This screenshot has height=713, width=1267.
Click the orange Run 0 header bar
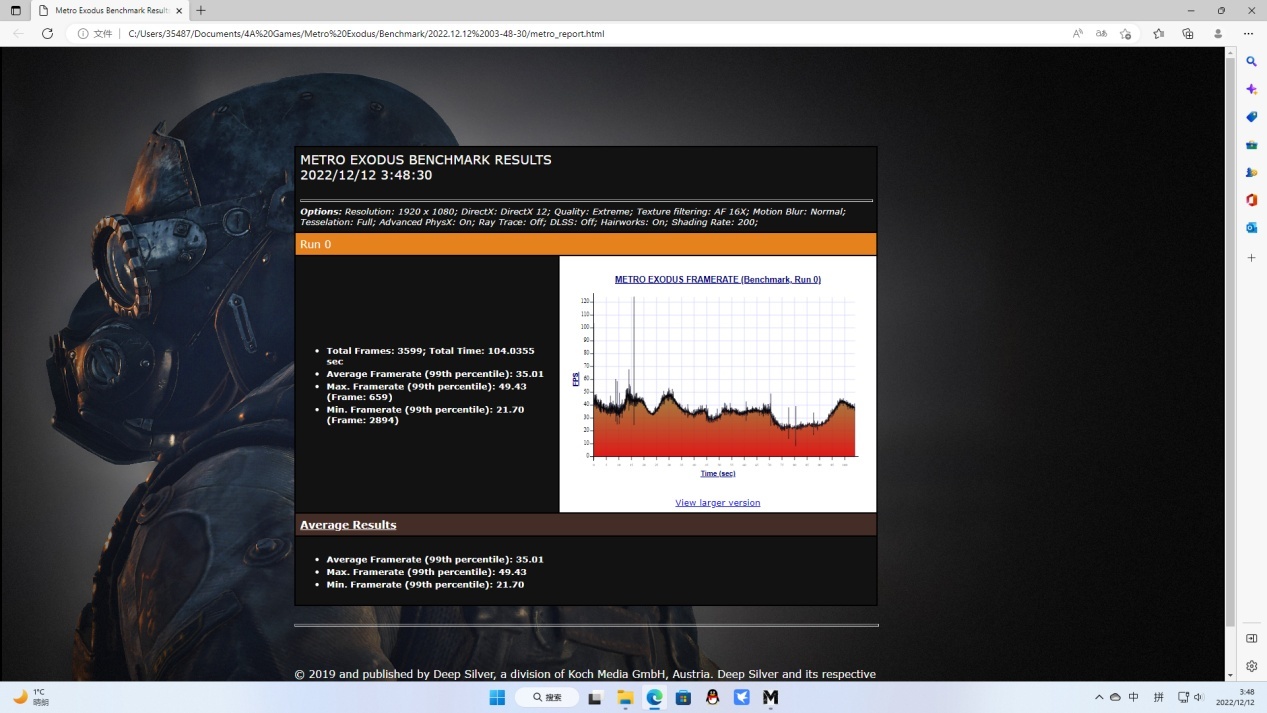(586, 244)
